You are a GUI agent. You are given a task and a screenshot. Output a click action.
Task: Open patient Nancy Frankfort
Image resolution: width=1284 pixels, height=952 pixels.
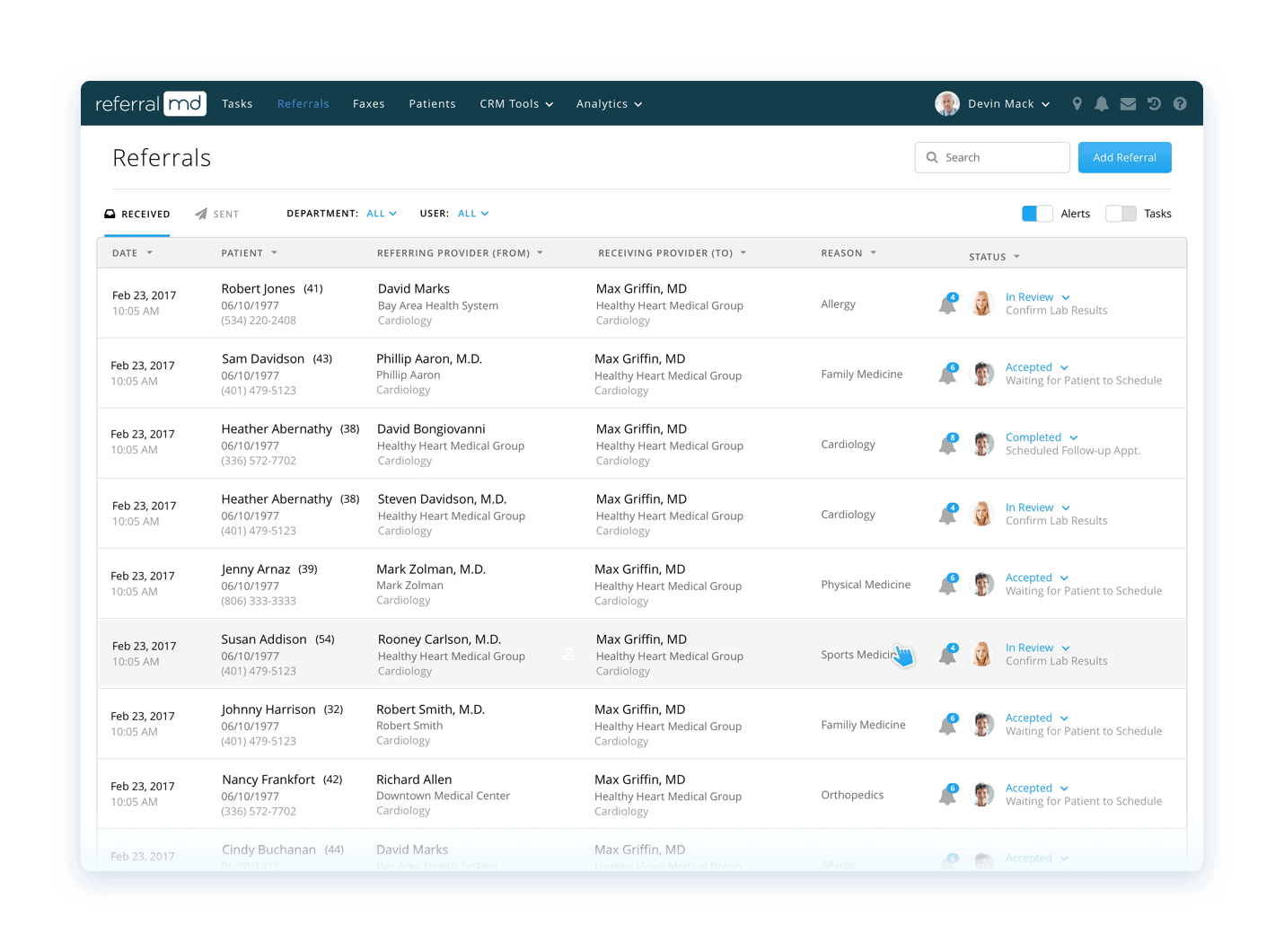click(268, 780)
